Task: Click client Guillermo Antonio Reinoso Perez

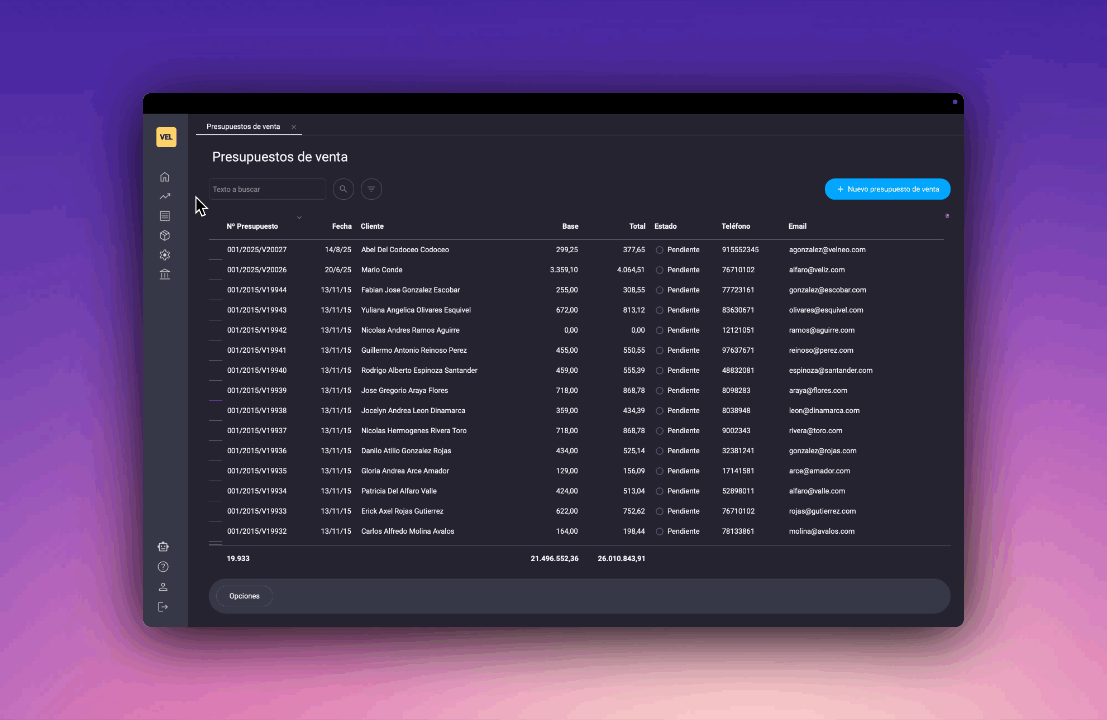Action: tap(414, 350)
